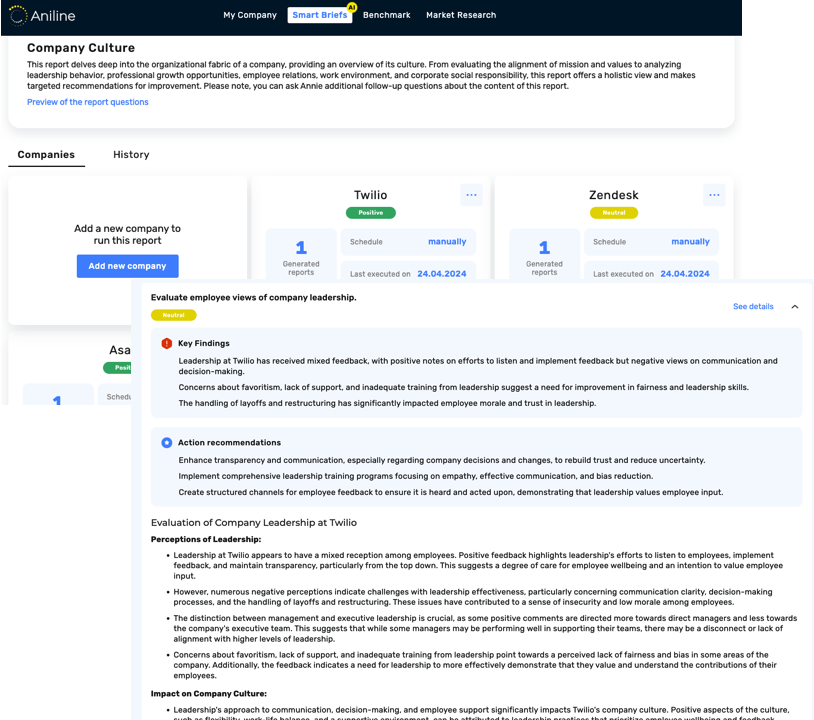Click See details link
Screen dimensions: 814x720
(x=753, y=307)
